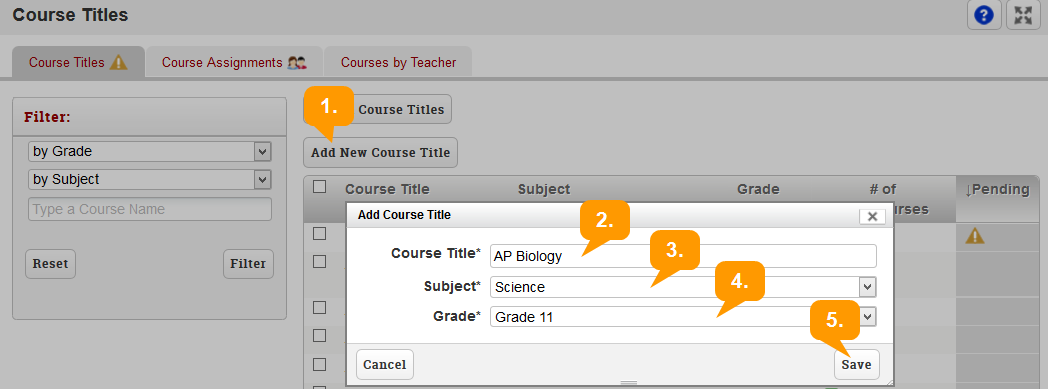This screenshot has height=389, width=1048.
Task: Click the fullscreen expand arrows icon
Action: [1023, 15]
